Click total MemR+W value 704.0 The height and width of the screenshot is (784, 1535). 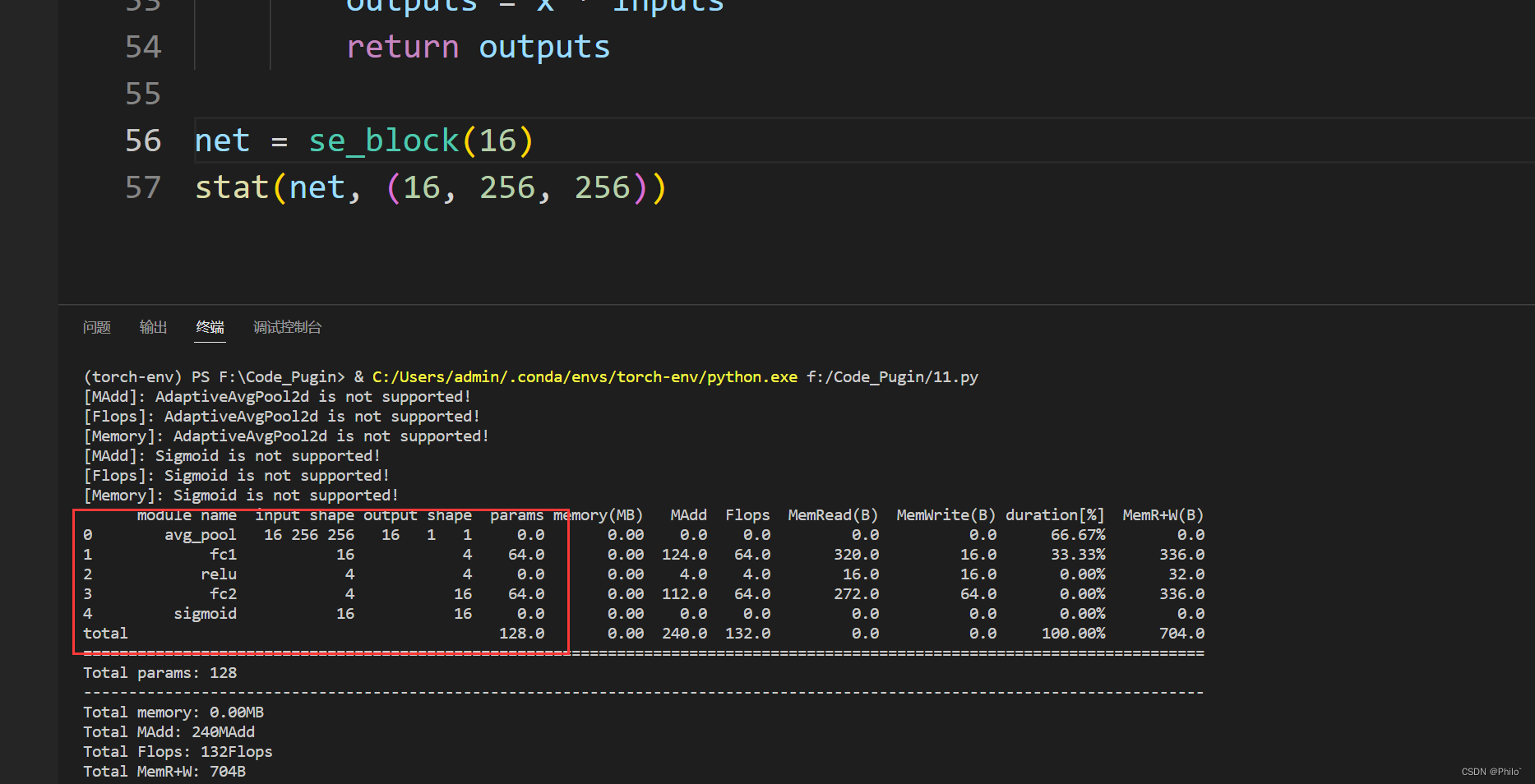1182,634
